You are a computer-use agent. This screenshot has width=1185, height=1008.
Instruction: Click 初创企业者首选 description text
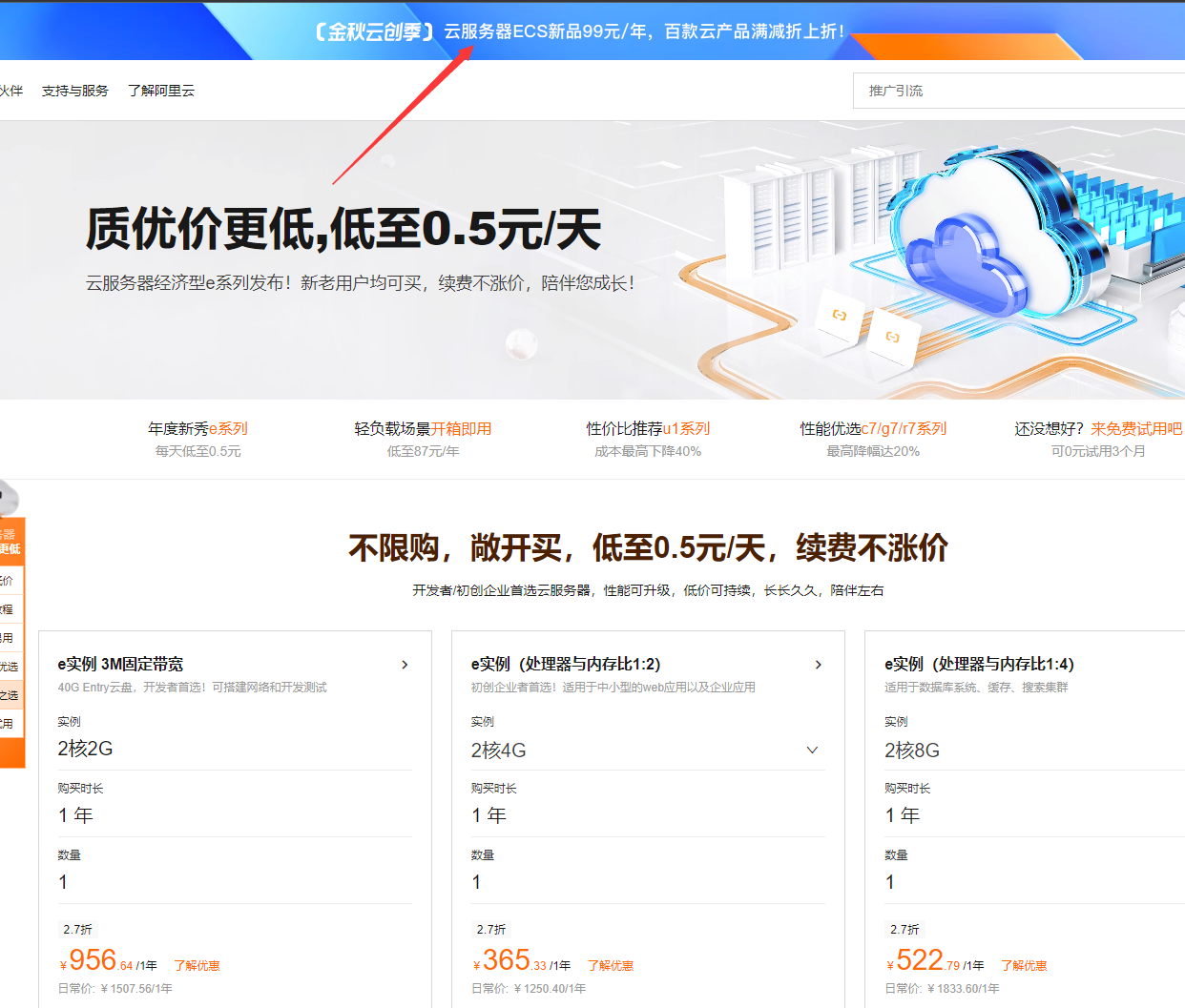coord(613,688)
